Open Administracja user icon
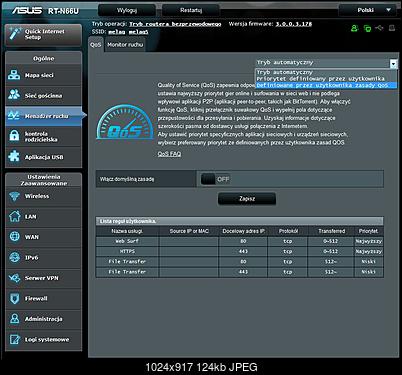The width and height of the screenshot is (402, 375). (x=14, y=319)
